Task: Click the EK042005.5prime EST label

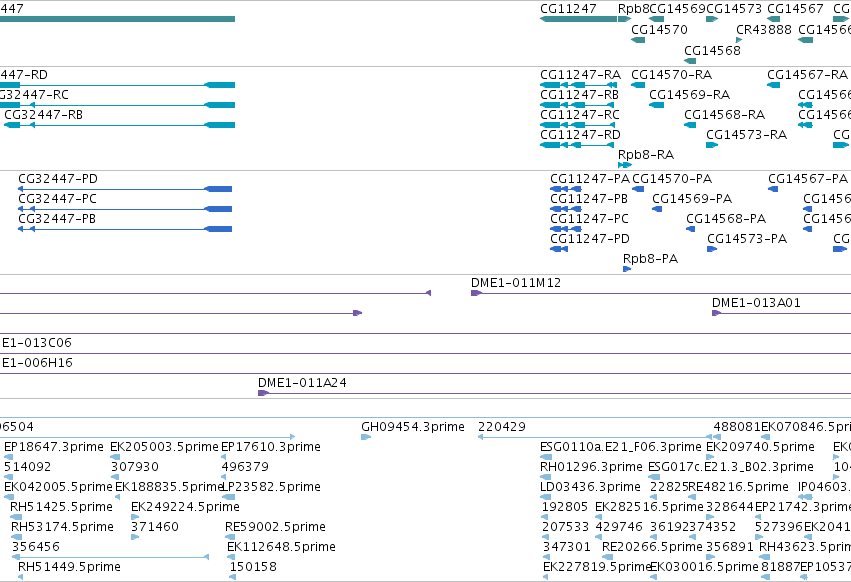Action: pyautogui.click(x=58, y=487)
